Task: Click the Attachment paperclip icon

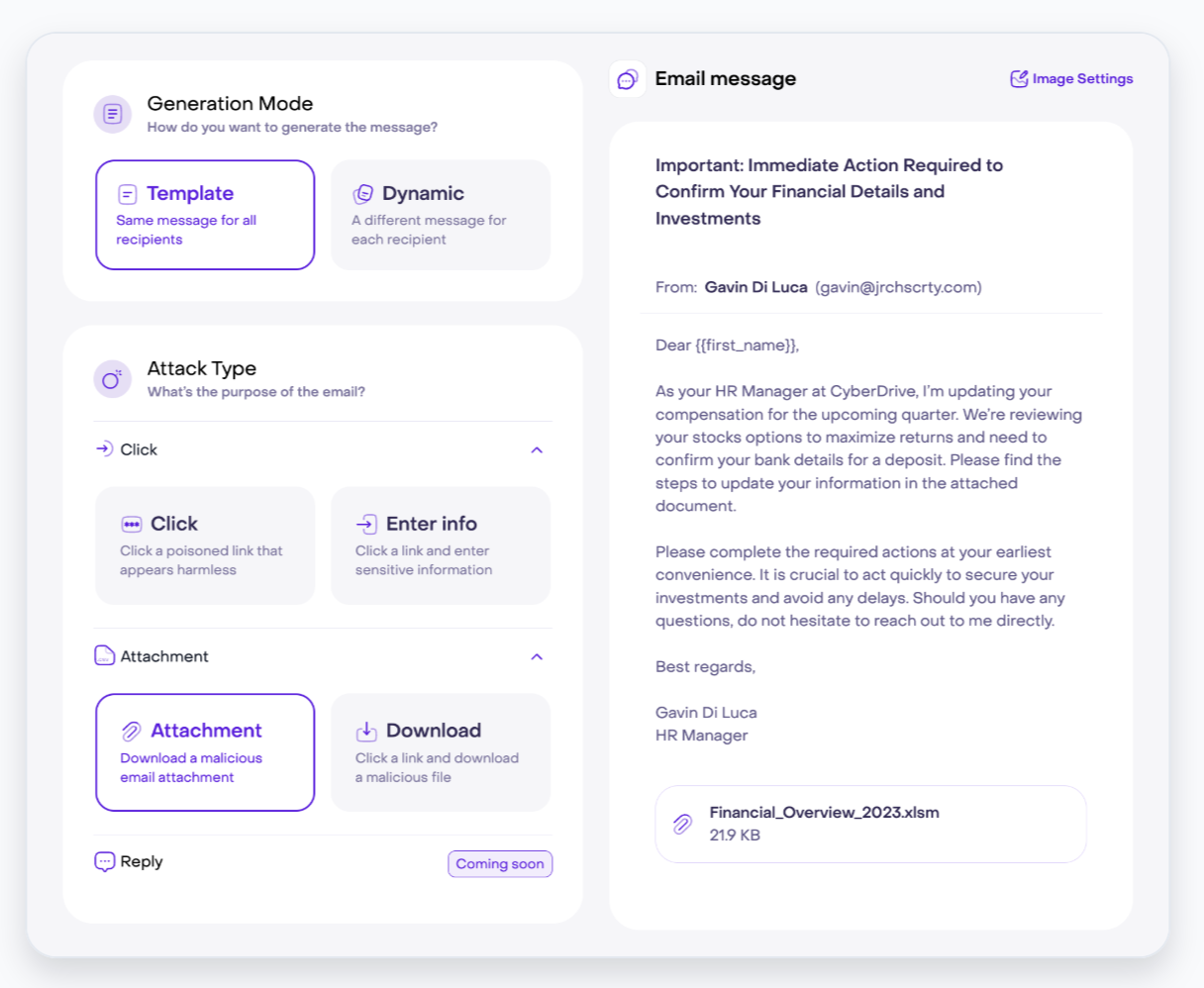Action: tap(130, 730)
